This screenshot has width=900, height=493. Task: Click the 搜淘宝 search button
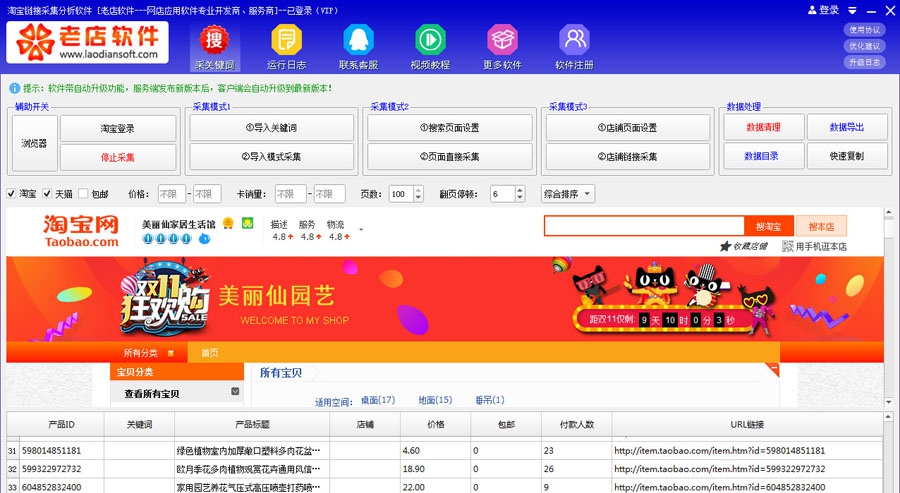click(x=769, y=227)
